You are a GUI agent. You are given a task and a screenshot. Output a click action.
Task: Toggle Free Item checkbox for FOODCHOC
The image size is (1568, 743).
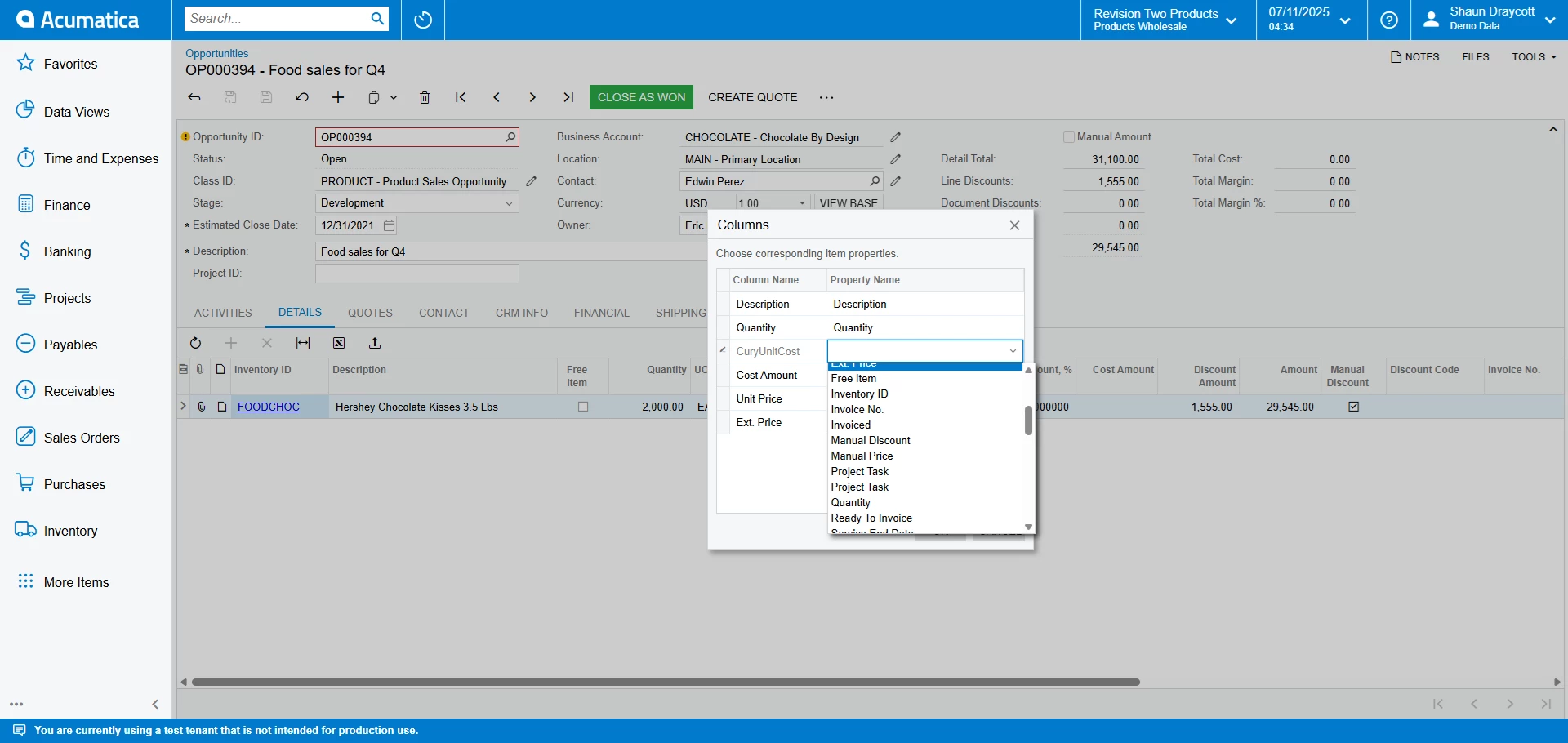tap(583, 407)
